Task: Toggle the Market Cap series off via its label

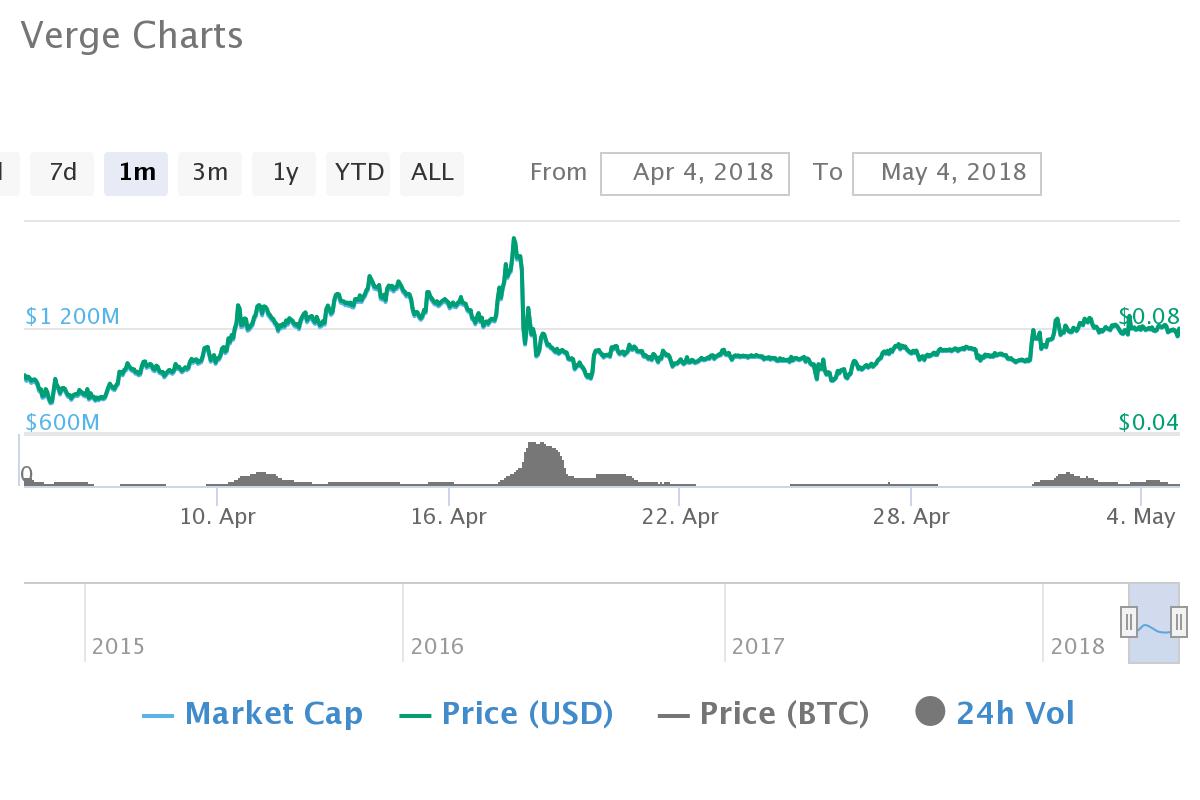Action: pyautogui.click(x=276, y=713)
